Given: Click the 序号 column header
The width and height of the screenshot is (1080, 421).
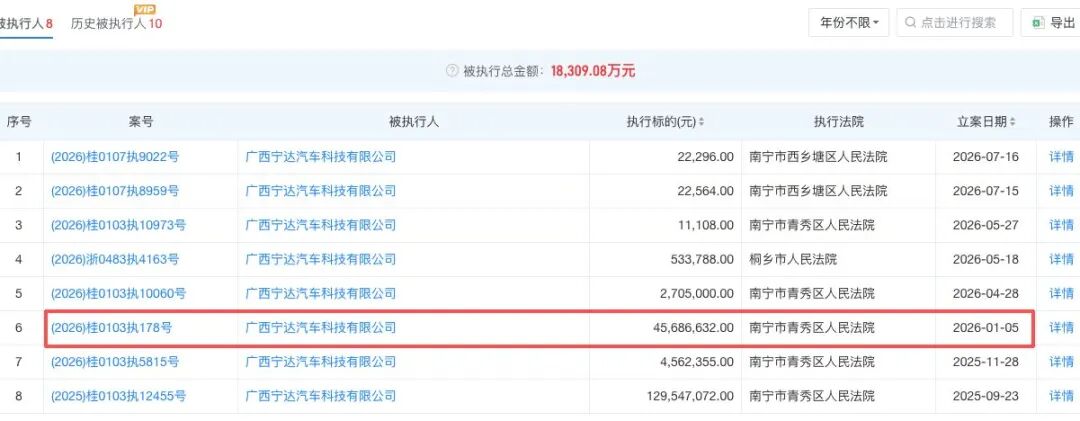Looking at the screenshot, I should (x=19, y=122).
